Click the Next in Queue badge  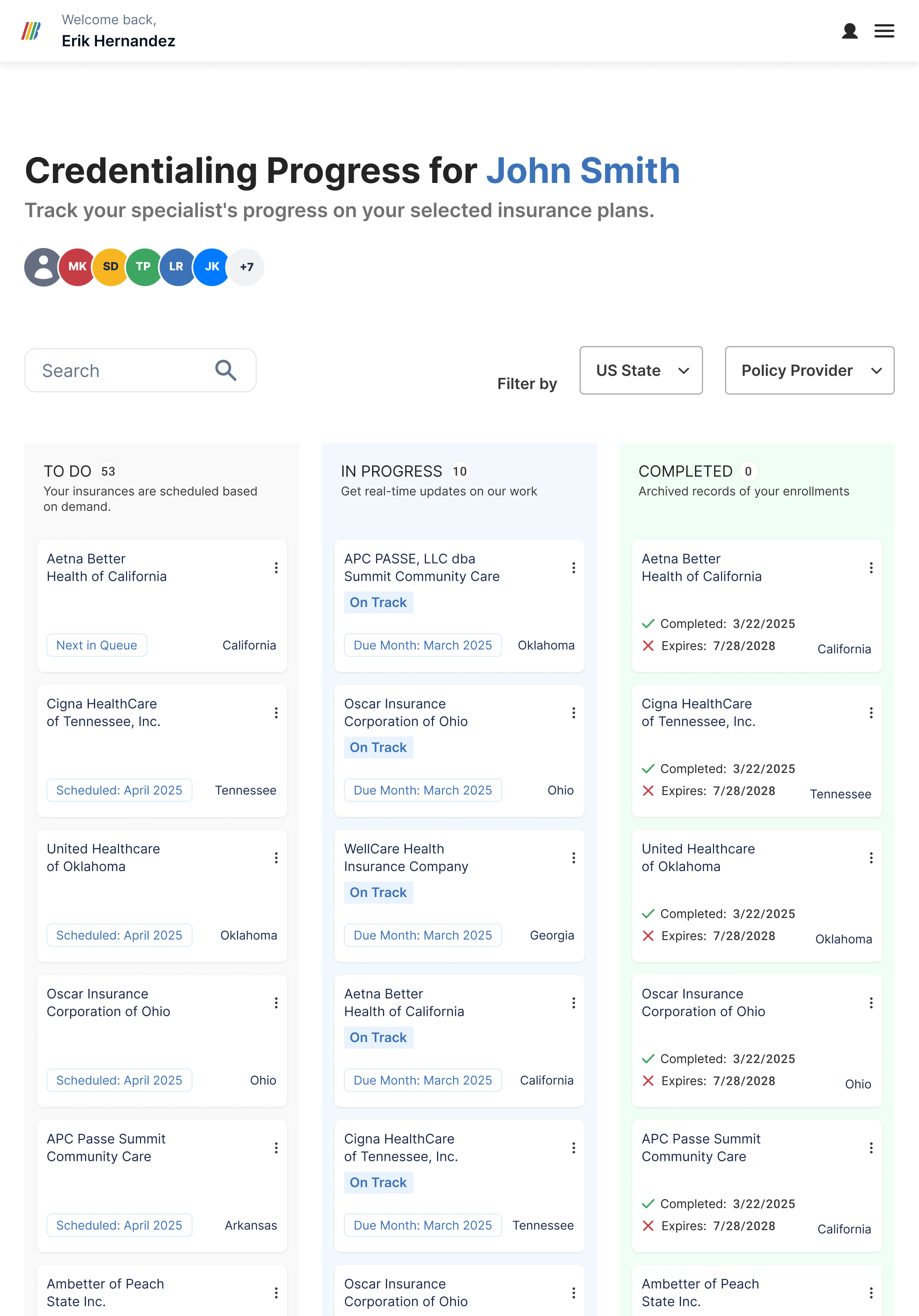coord(97,645)
